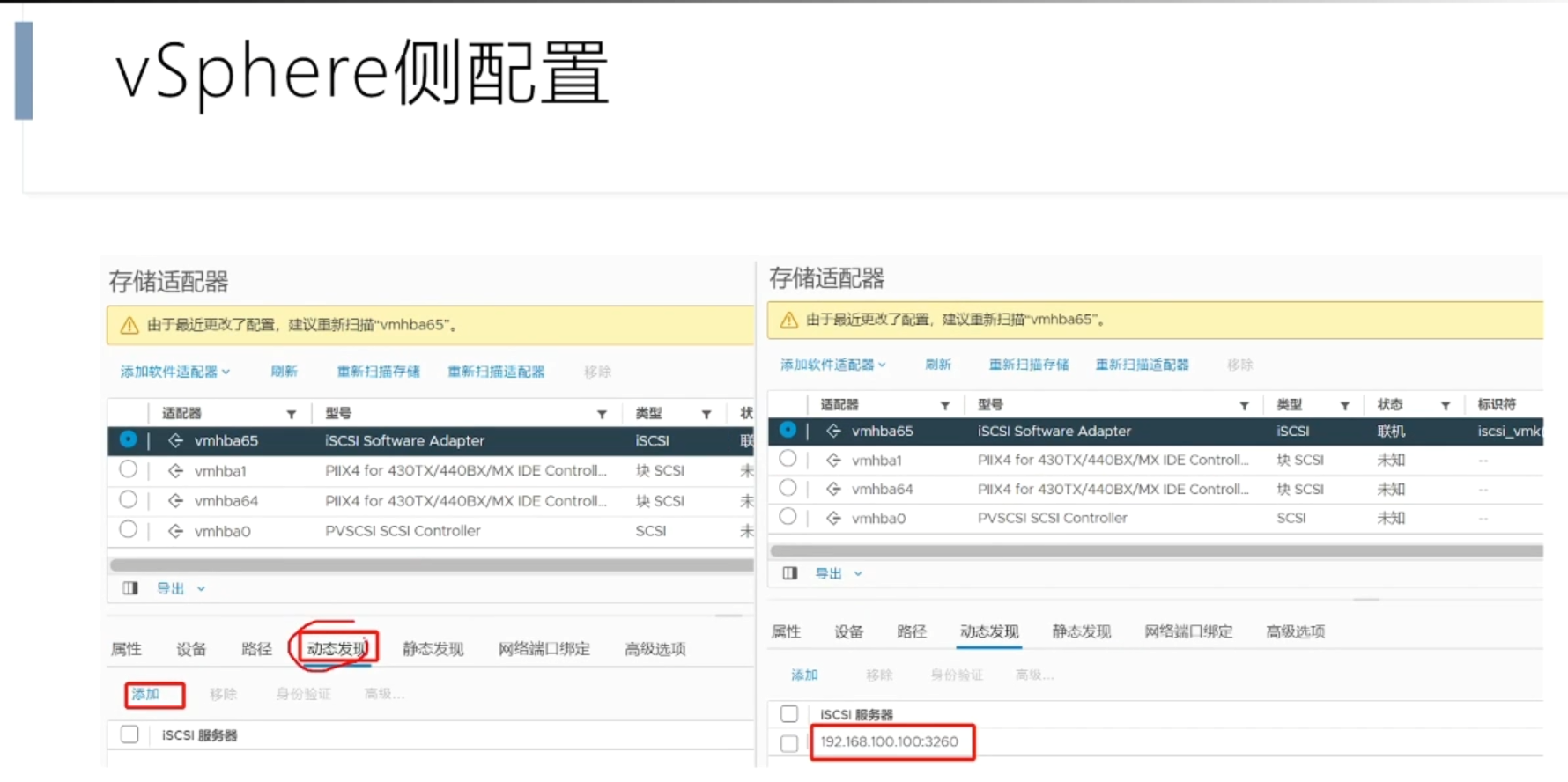Select the 192.168.100.100:3260 server entry text
1568x782 pixels.
tap(889, 741)
